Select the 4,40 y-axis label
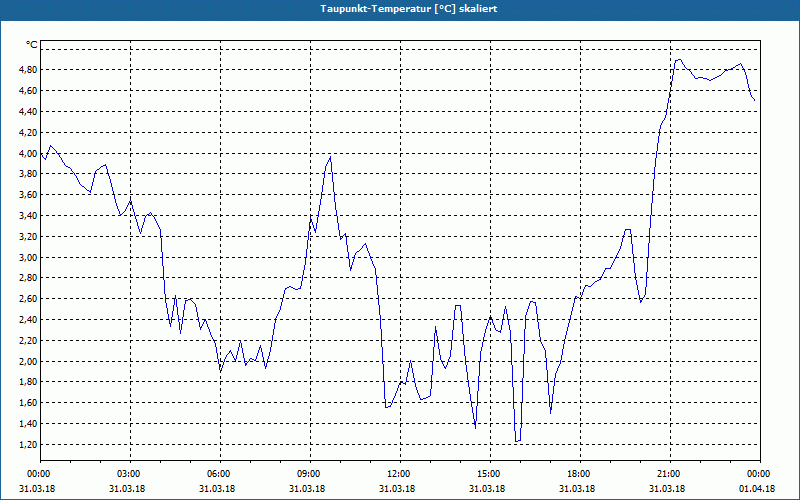Viewport: 800px width, 500px height. [x=27, y=111]
